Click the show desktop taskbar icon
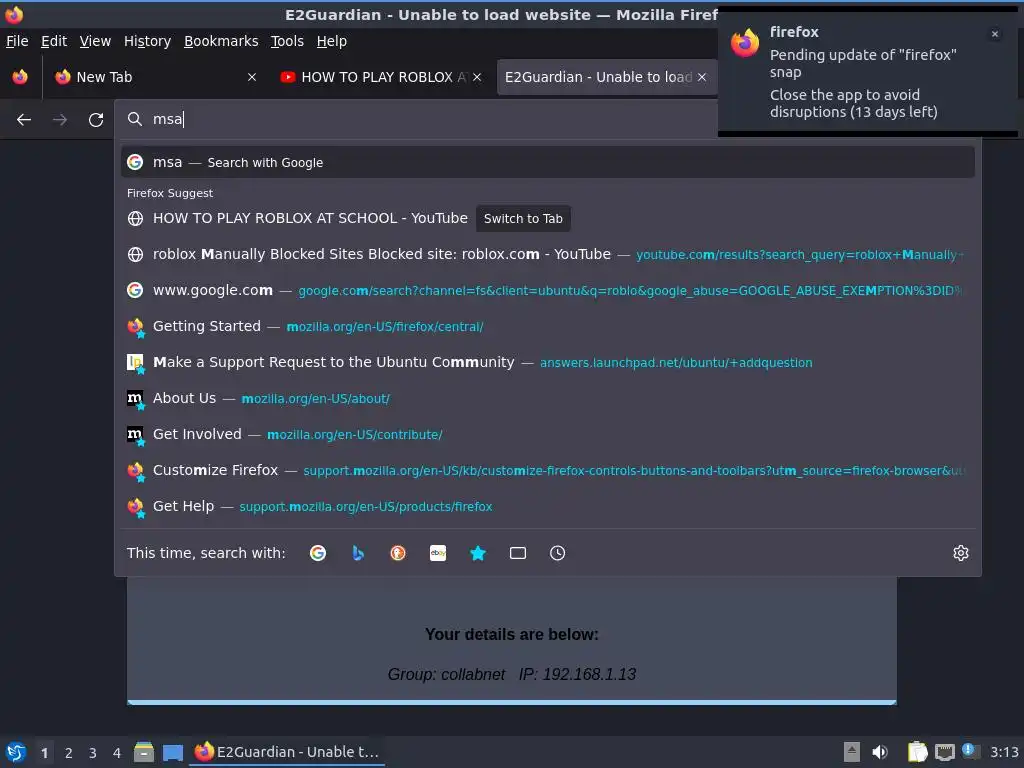 click(173, 752)
